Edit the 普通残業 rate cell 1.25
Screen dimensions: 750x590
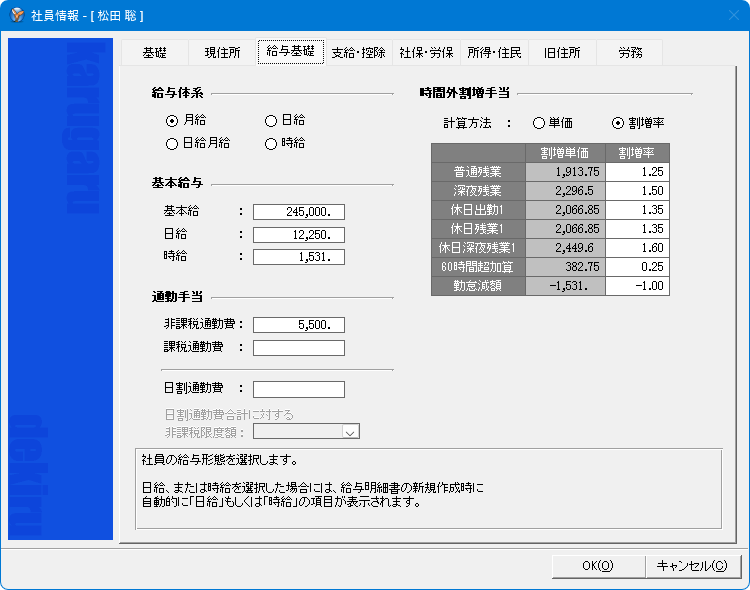point(637,172)
